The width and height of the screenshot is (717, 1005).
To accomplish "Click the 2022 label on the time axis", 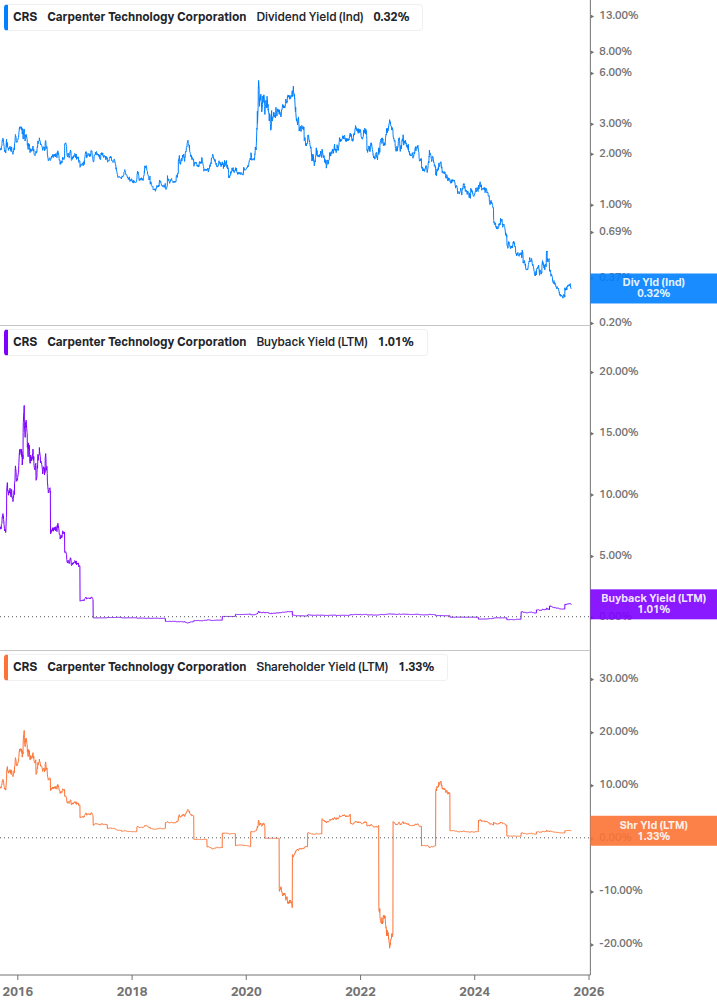I will 361,992.
